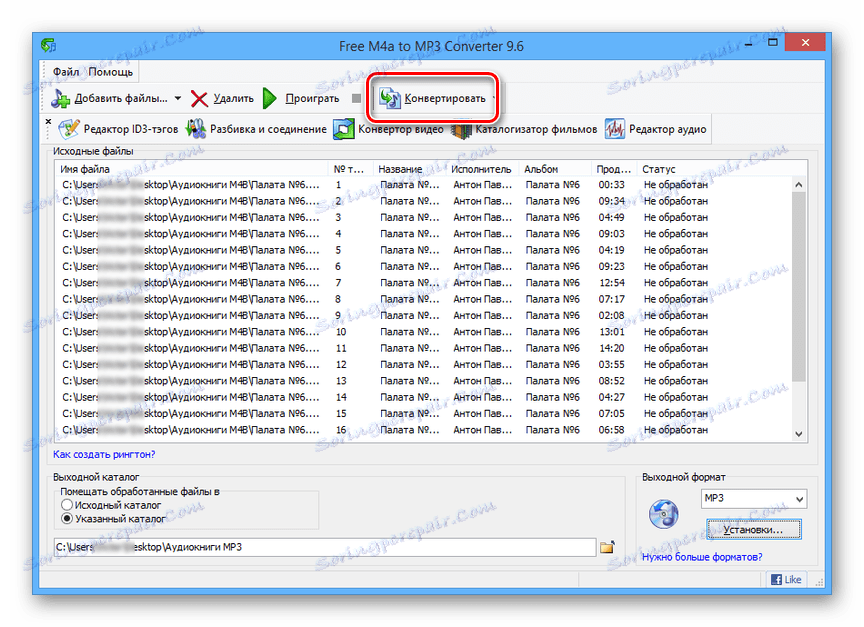Open the Как создать рингтон link
The width and height of the screenshot is (864, 627).
[104, 455]
